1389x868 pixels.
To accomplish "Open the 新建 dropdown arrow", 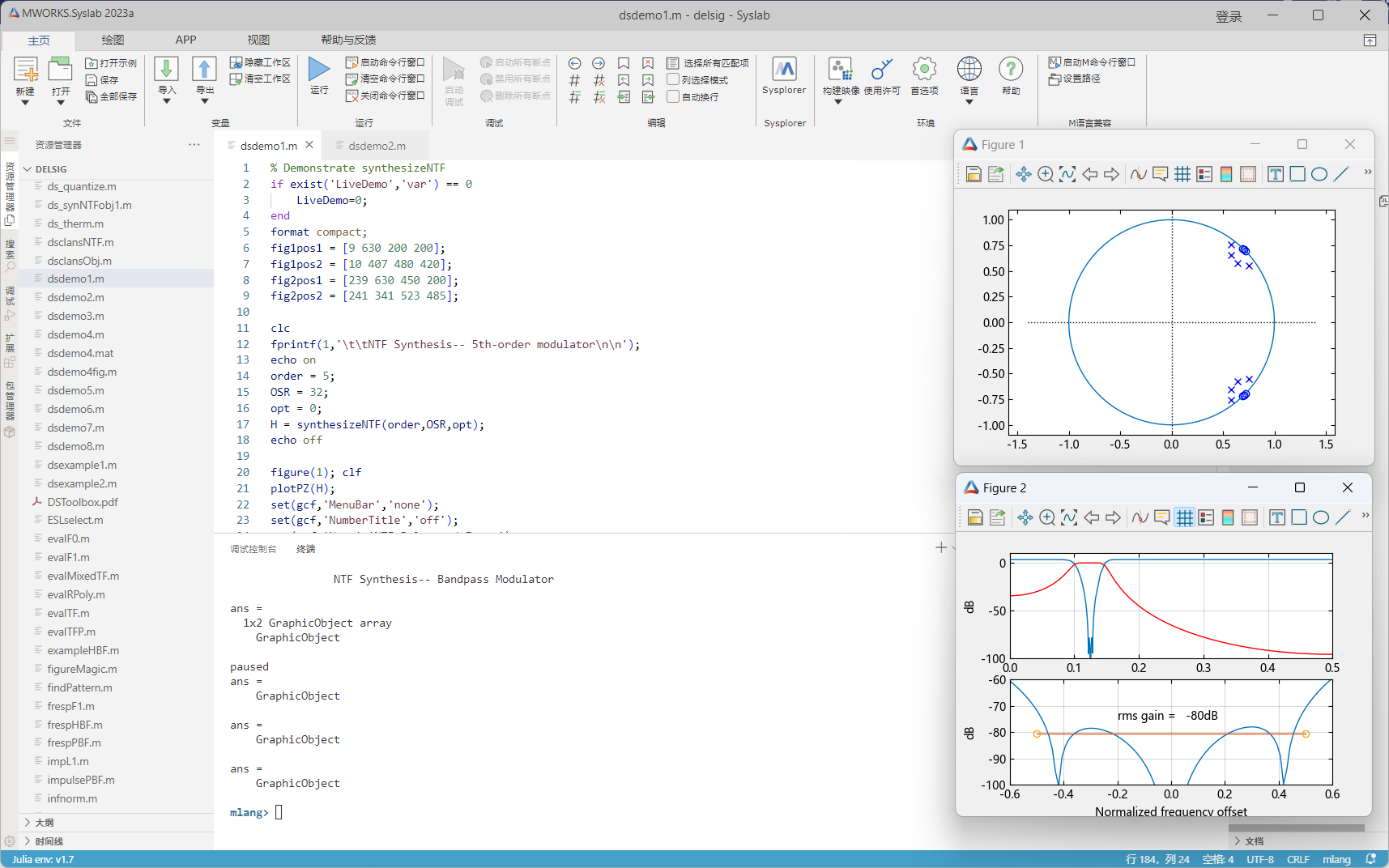I will [25, 103].
